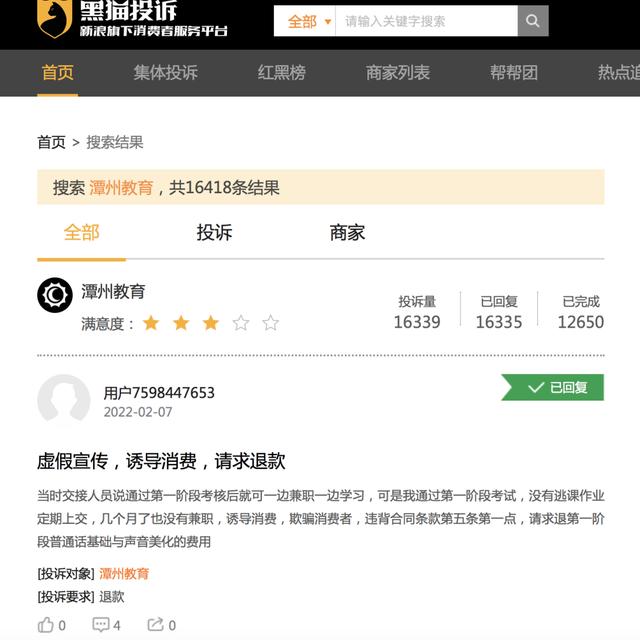
Task: Focus the keyword search input field
Action: [x=427, y=21]
